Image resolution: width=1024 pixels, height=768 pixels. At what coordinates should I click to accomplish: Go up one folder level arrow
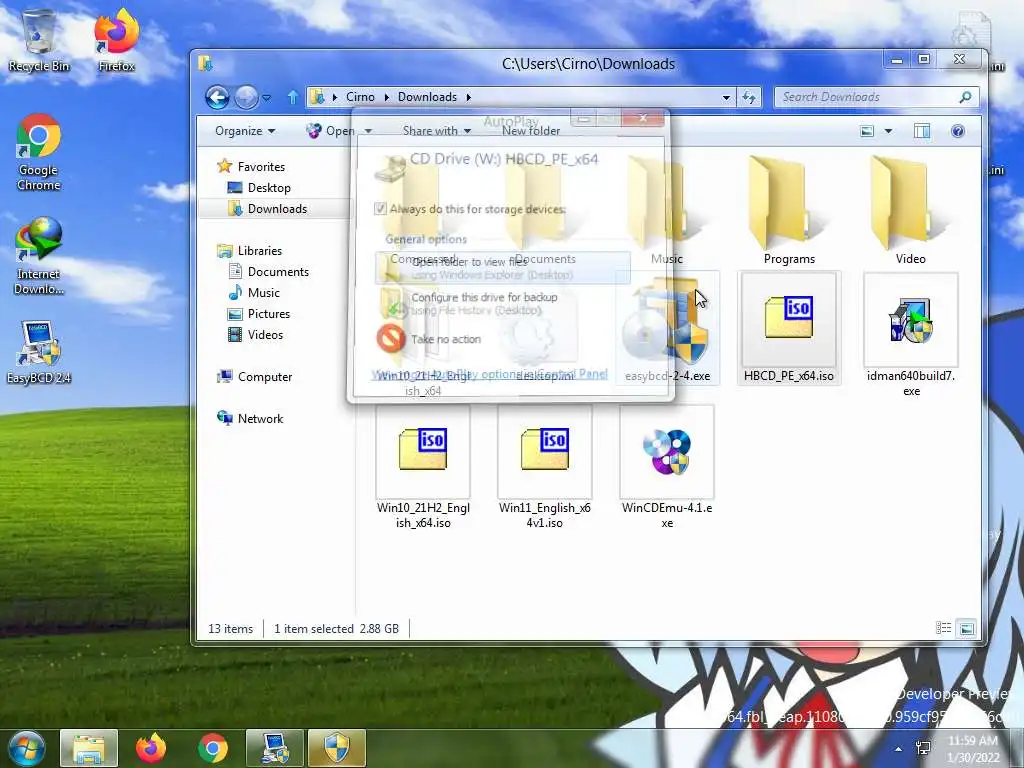[293, 97]
